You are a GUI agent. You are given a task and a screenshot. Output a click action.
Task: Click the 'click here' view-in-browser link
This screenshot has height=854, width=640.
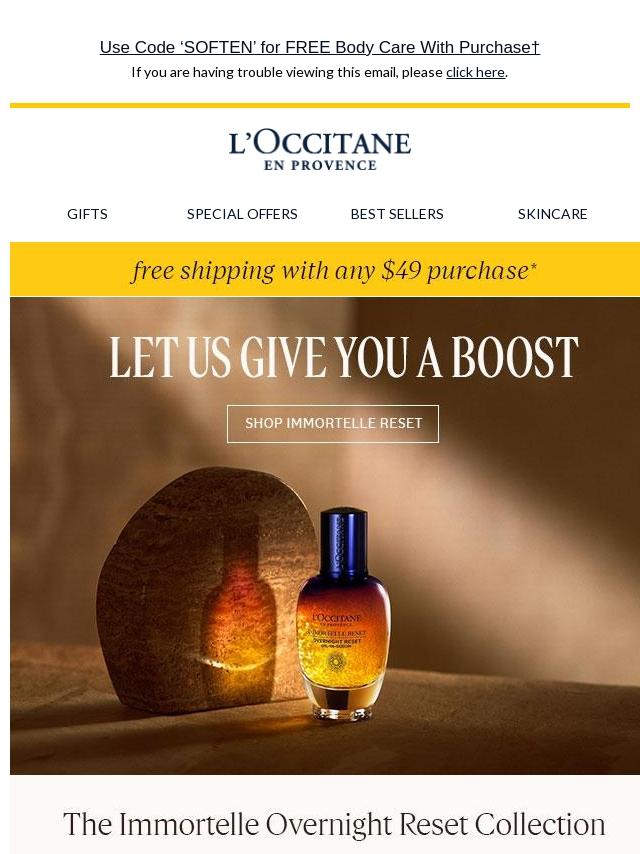[x=475, y=72]
